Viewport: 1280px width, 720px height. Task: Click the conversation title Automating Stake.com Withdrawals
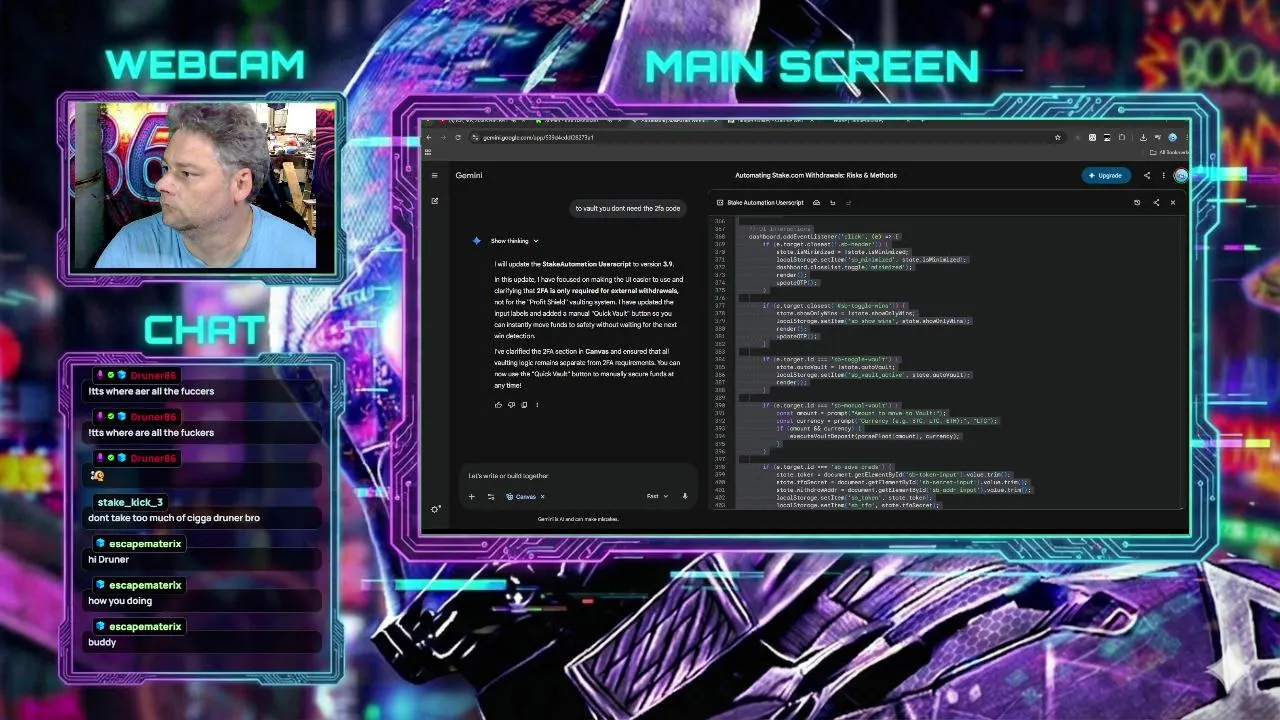tap(816, 175)
